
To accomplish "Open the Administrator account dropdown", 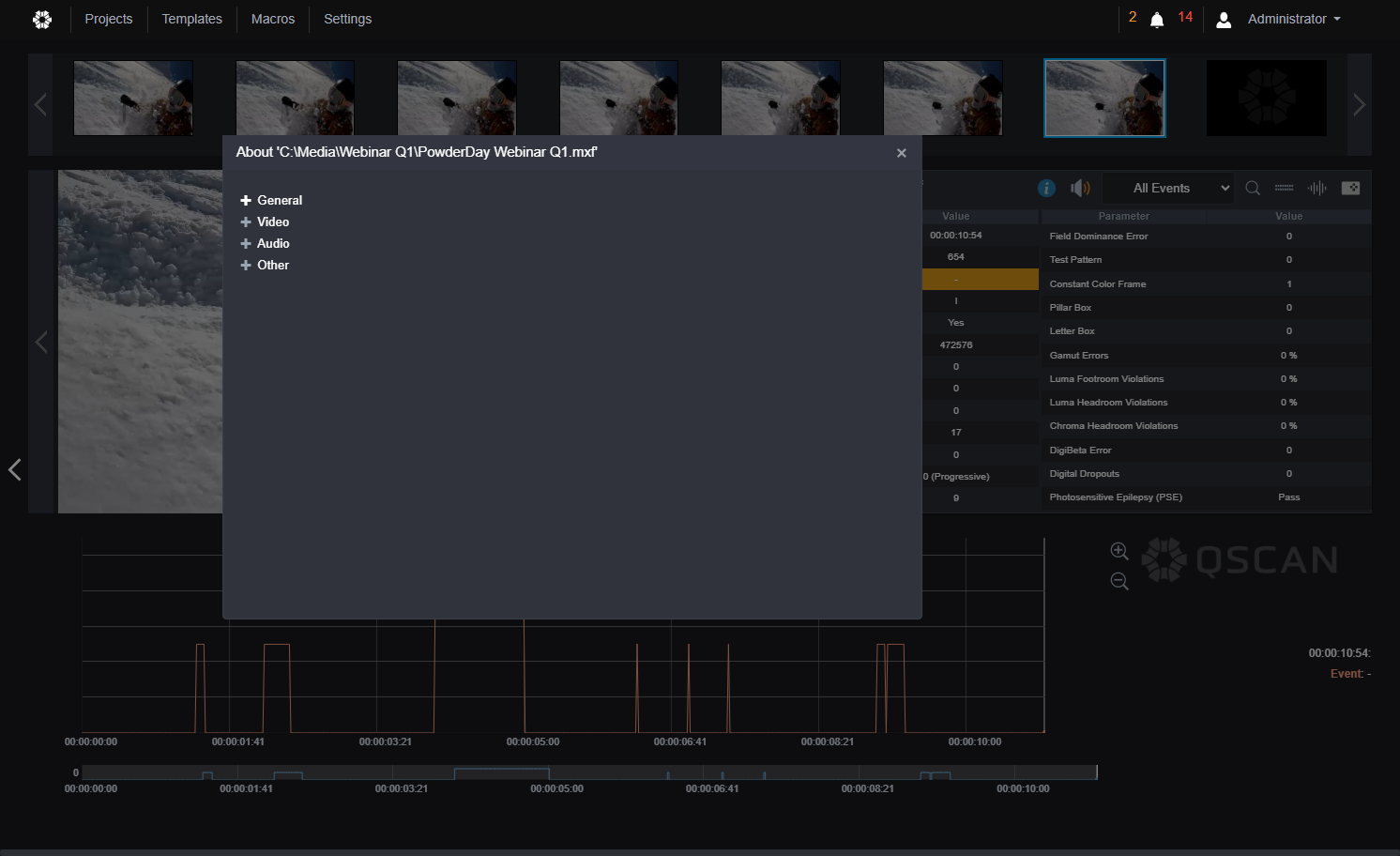I will (x=1294, y=19).
